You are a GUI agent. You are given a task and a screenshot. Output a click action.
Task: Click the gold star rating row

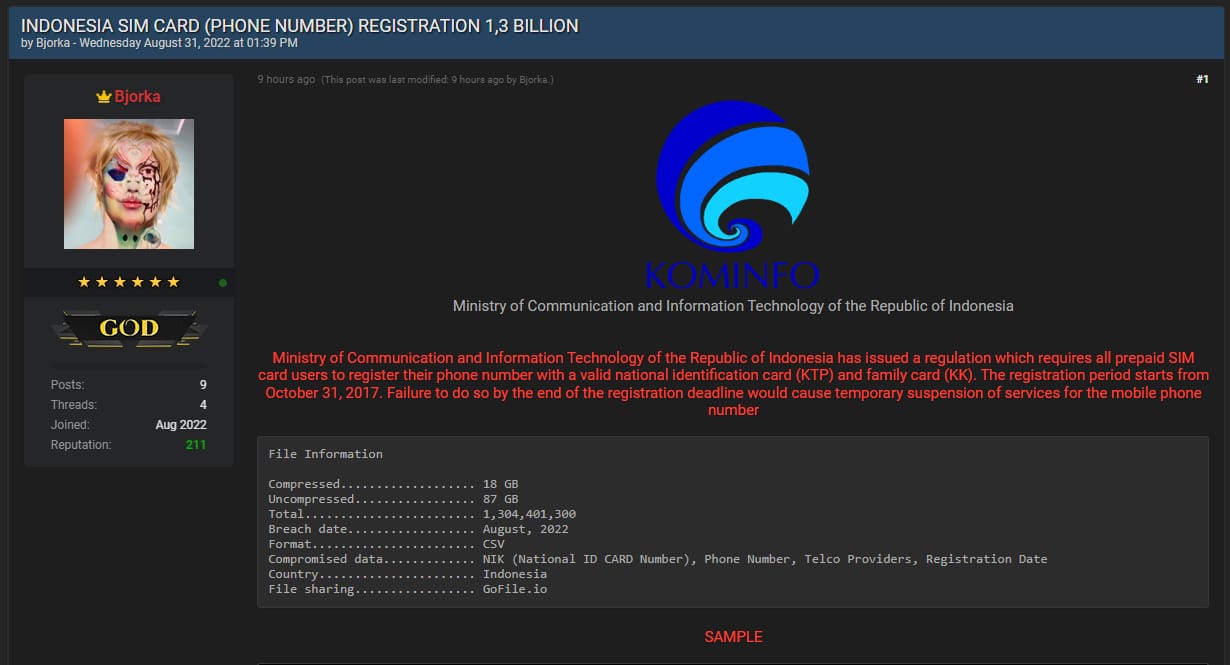click(129, 283)
